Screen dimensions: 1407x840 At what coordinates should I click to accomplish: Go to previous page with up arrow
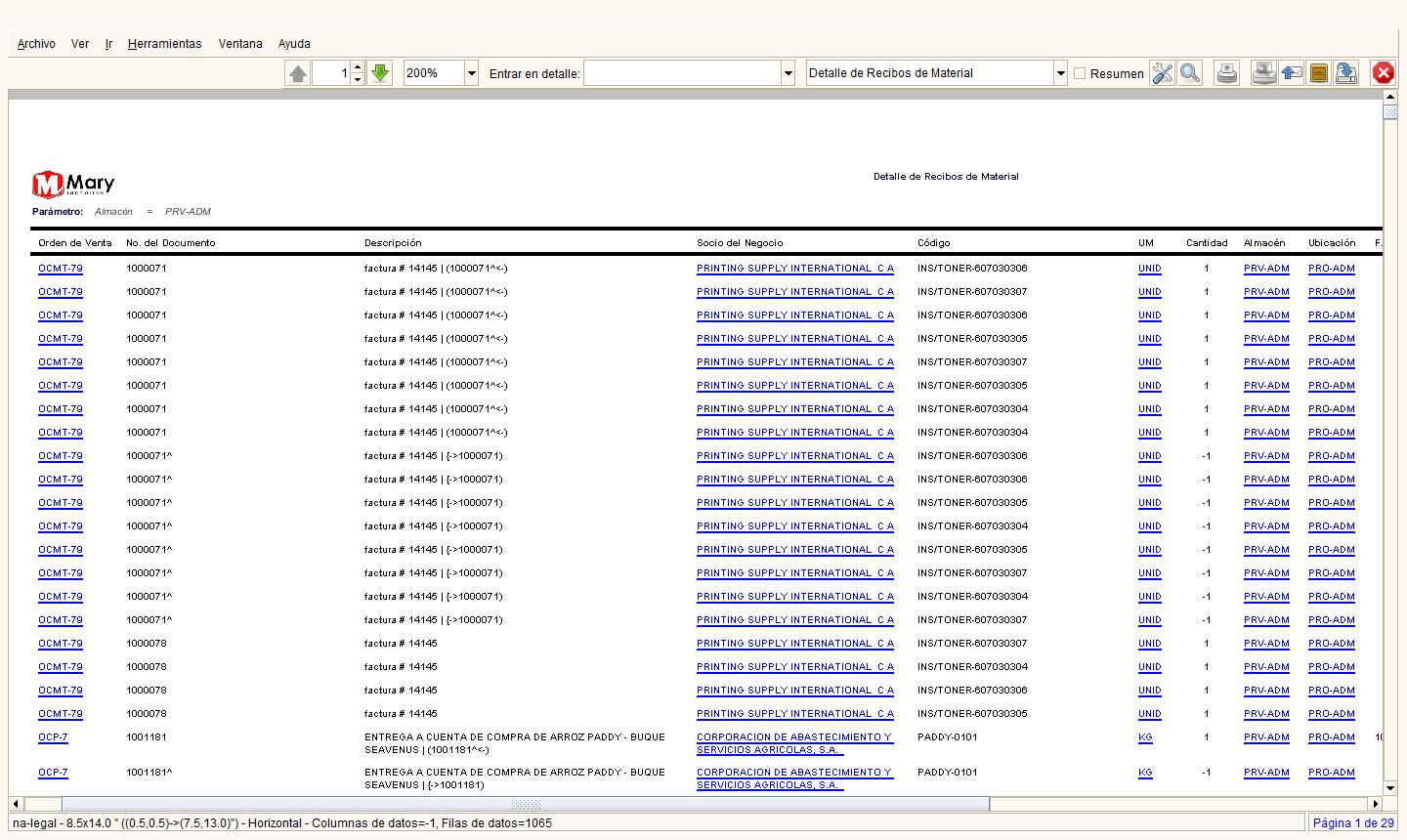298,73
